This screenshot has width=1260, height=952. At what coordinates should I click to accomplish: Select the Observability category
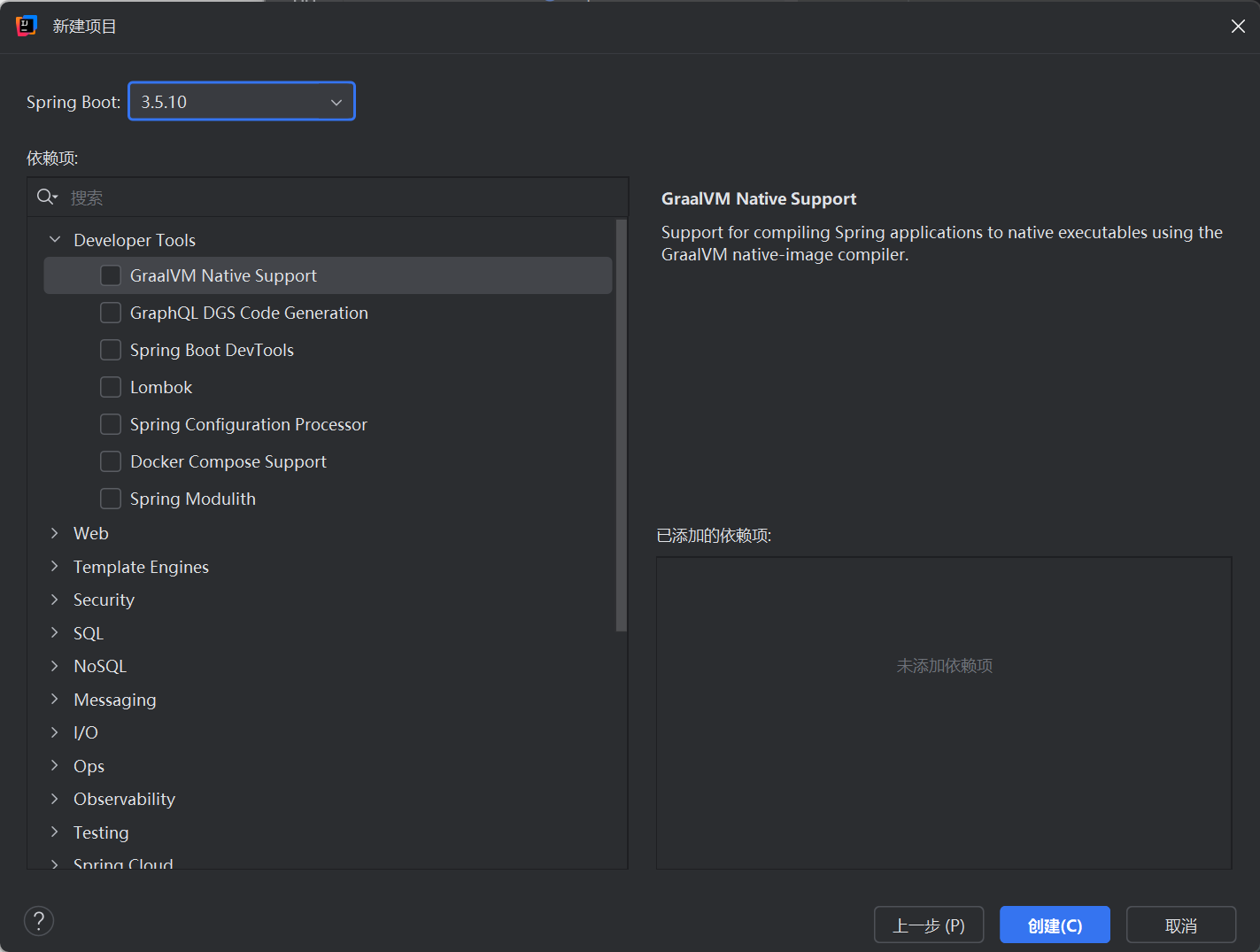click(x=124, y=799)
